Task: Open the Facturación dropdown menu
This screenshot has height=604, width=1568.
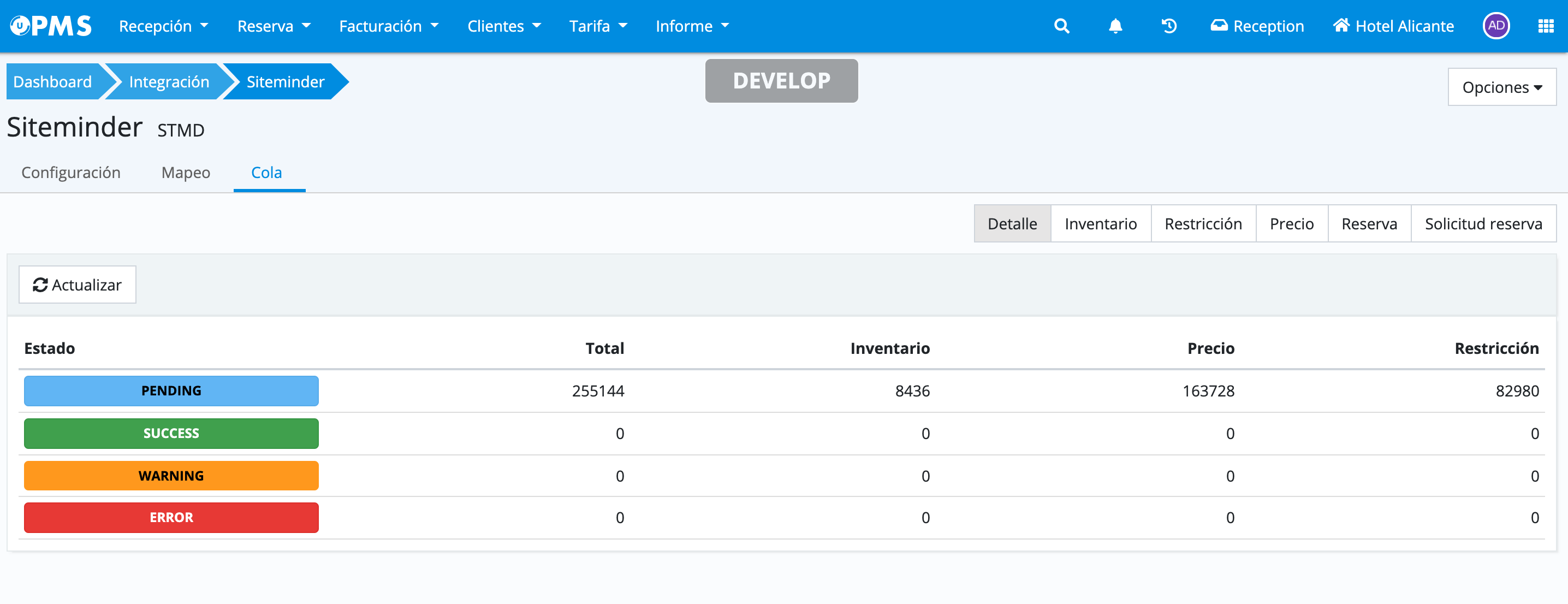Action: tap(388, 26)
